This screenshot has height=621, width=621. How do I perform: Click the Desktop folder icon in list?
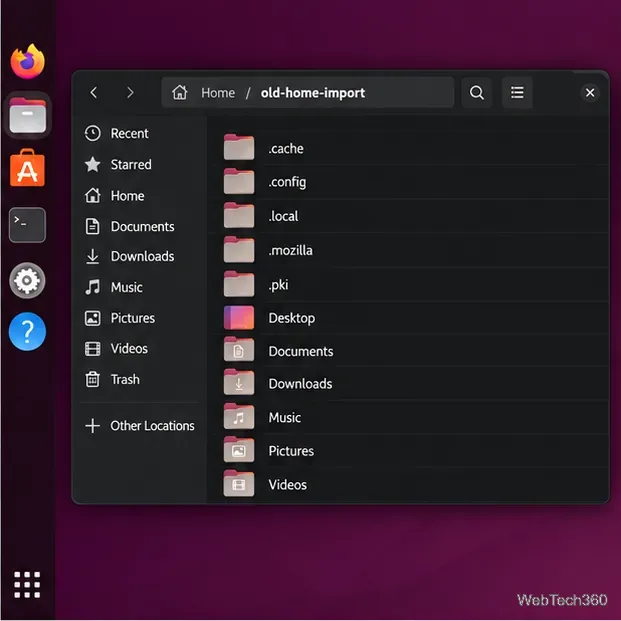tap(239, 318)
